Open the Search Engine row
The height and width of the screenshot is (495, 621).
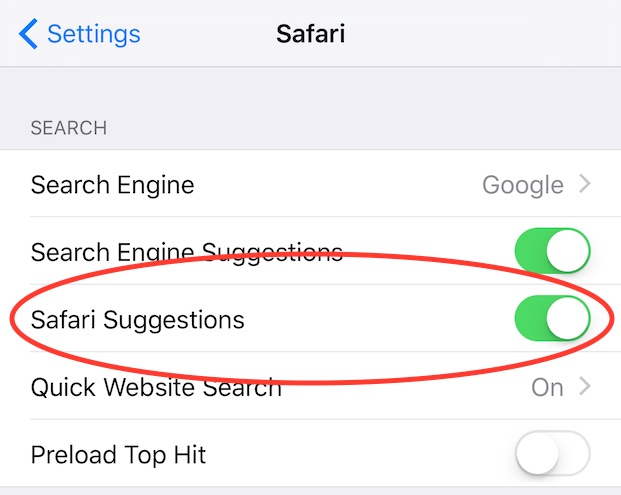[x=310, y=183]
